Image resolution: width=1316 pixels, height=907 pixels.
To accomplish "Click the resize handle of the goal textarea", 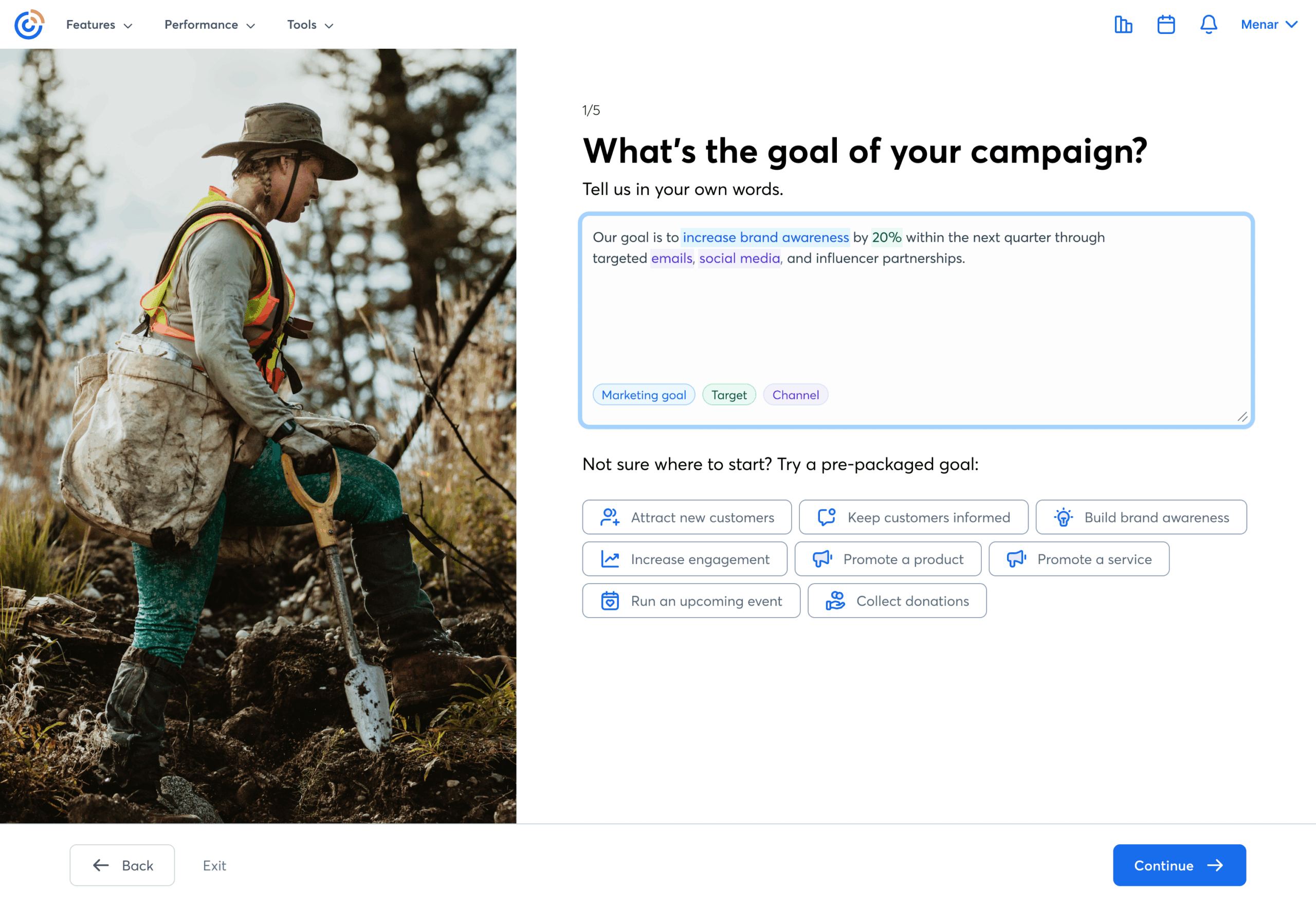I will pos(1242,417).
